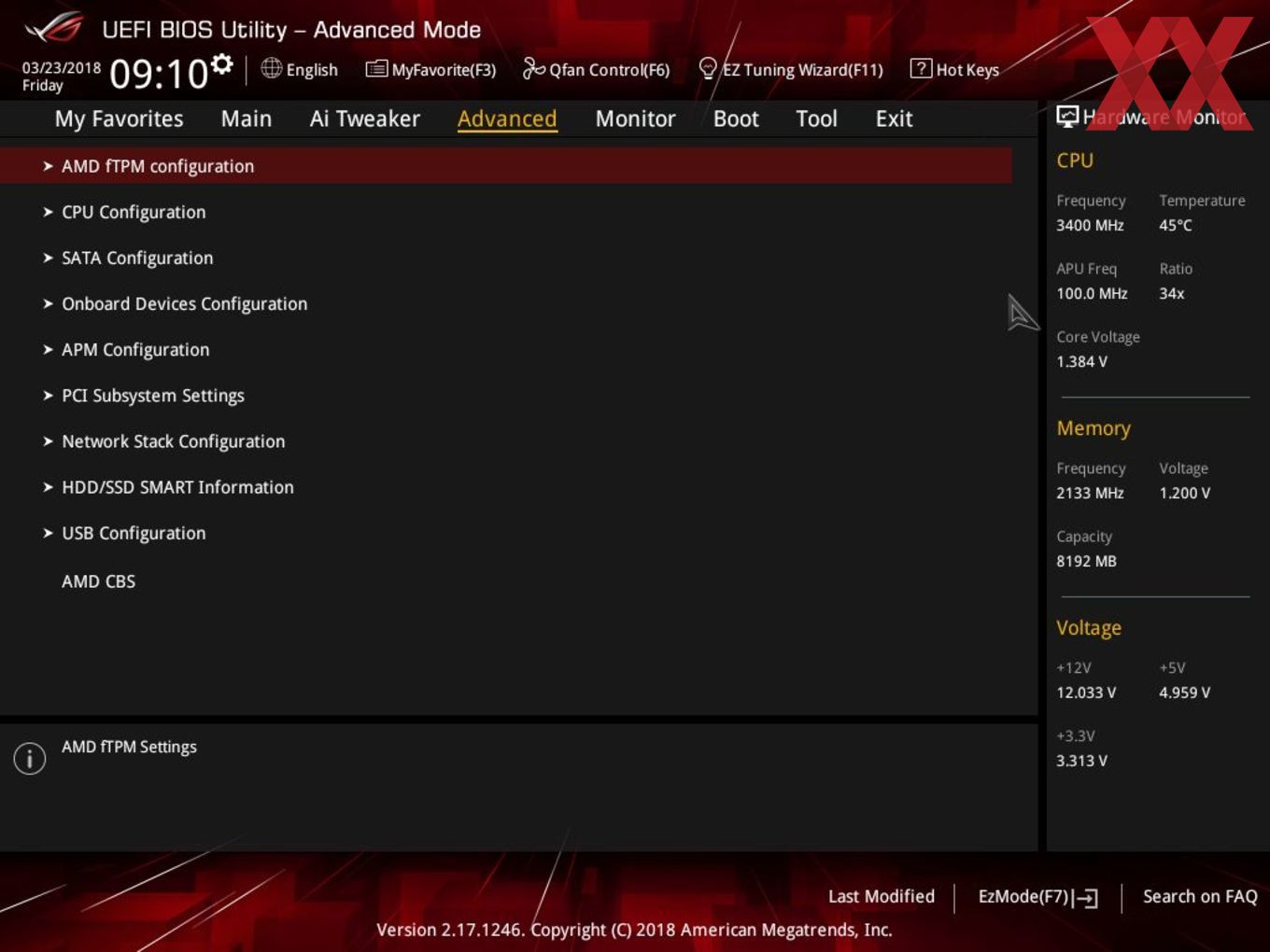Expand arrow beside Onboard Devices Configuration

tap(48, 303)
